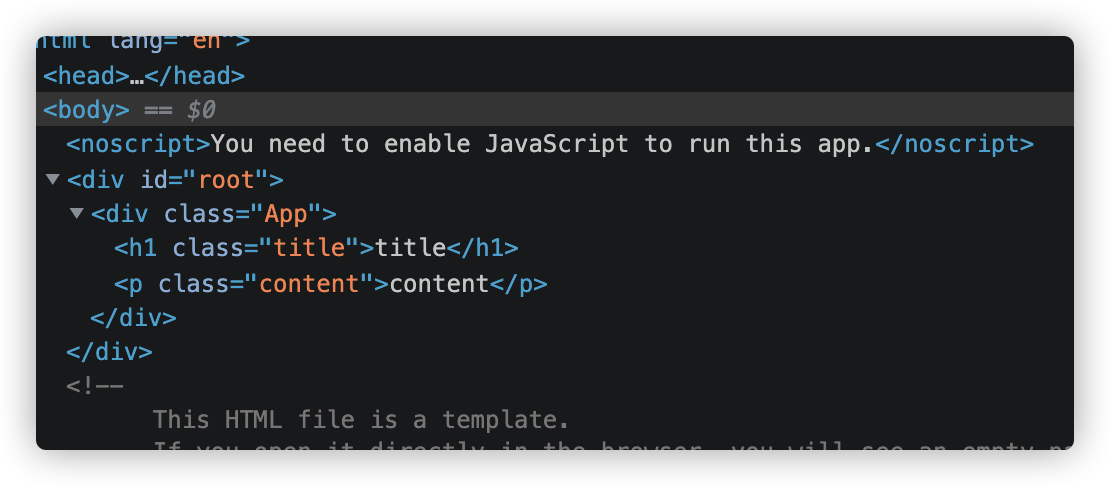Click the paragraph text node "content"
Screen dimensions: 1110x486
point(439,283)
